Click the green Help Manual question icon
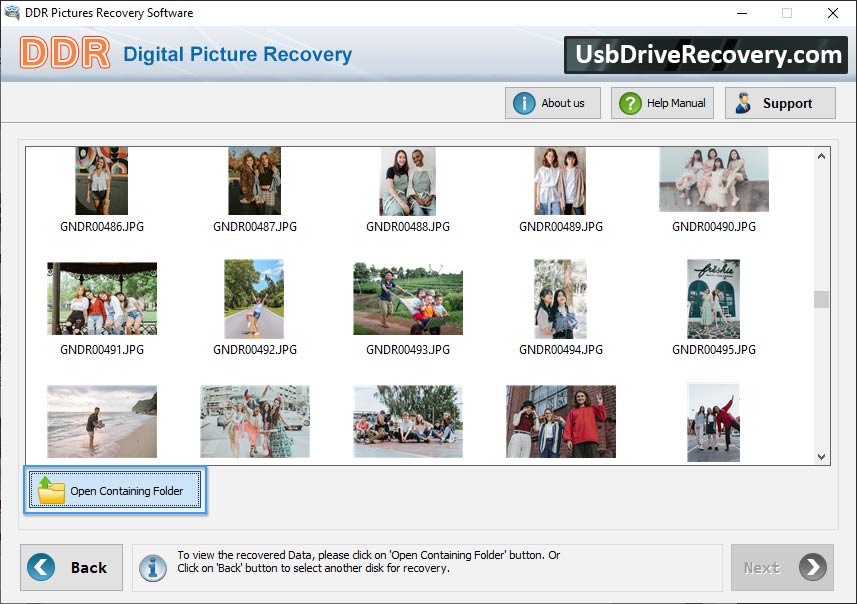This screenshot has height=604, width=857. (630, 103)
